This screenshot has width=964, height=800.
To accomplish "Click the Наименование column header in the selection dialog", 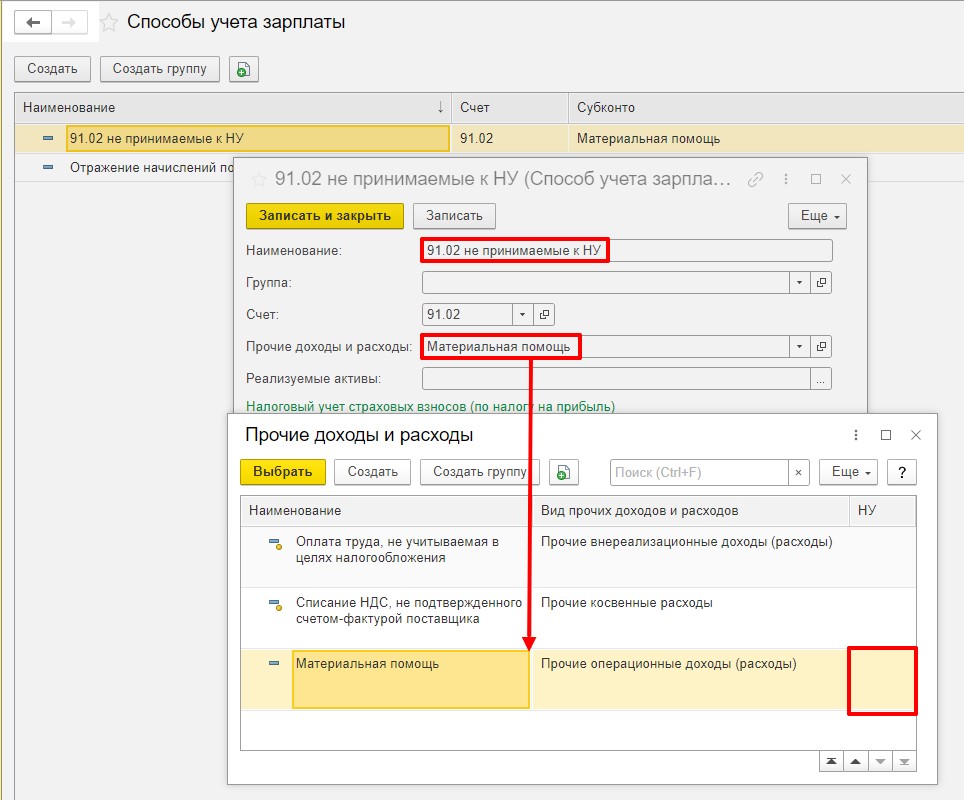I will tap(385, 510).
